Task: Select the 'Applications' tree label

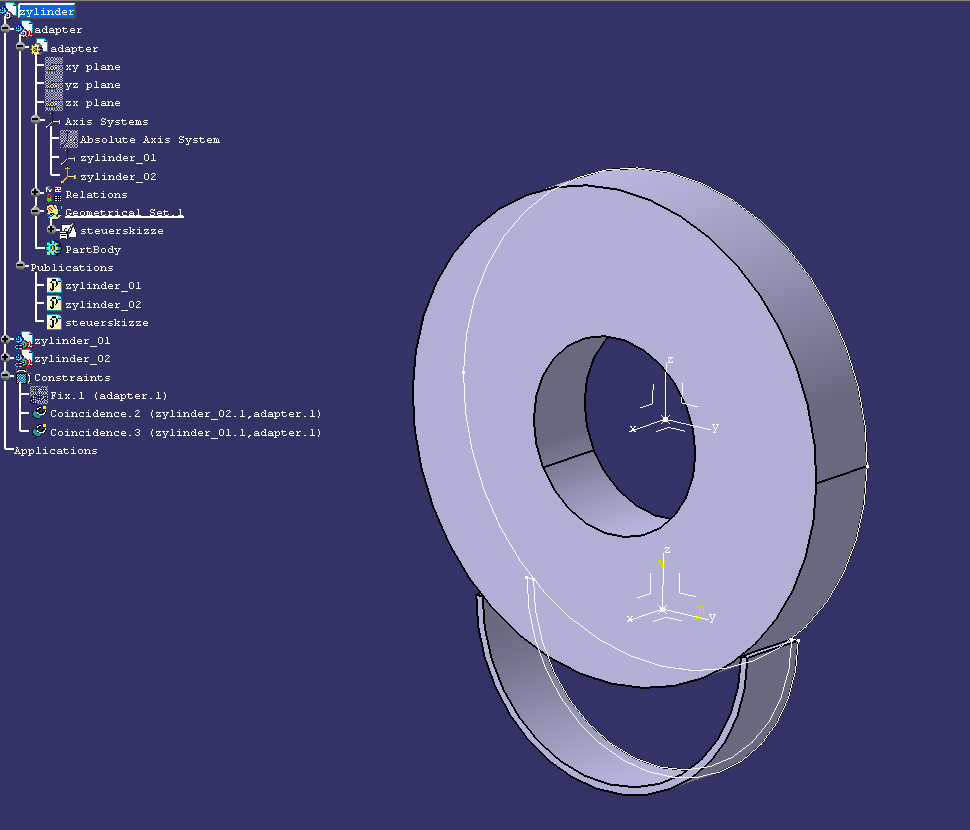Action: pyautogui.click(x=56, y=450)
